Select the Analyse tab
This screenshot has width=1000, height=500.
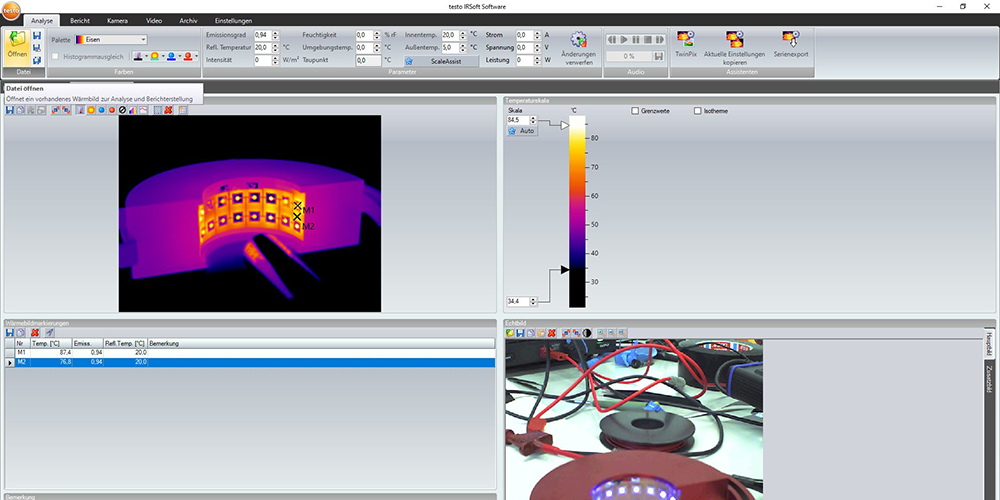pyautogui.click(x=42, y=20)
